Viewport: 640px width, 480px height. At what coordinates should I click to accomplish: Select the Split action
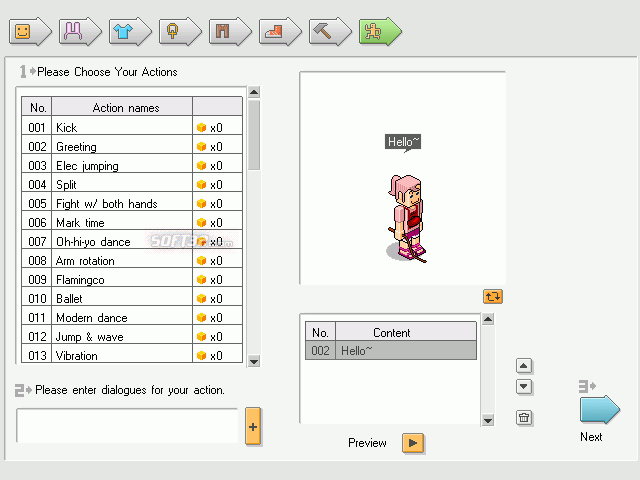coord(132,184)
